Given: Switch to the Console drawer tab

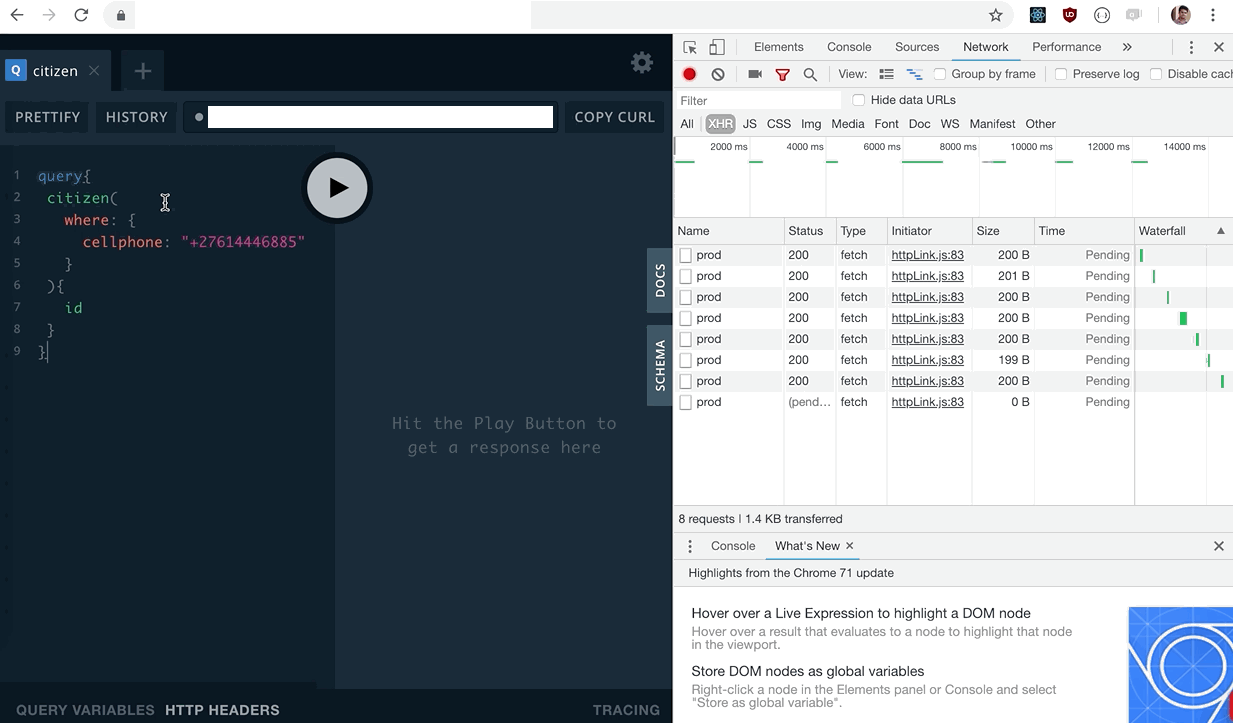Looking at the screenshot, I should 733,546.
